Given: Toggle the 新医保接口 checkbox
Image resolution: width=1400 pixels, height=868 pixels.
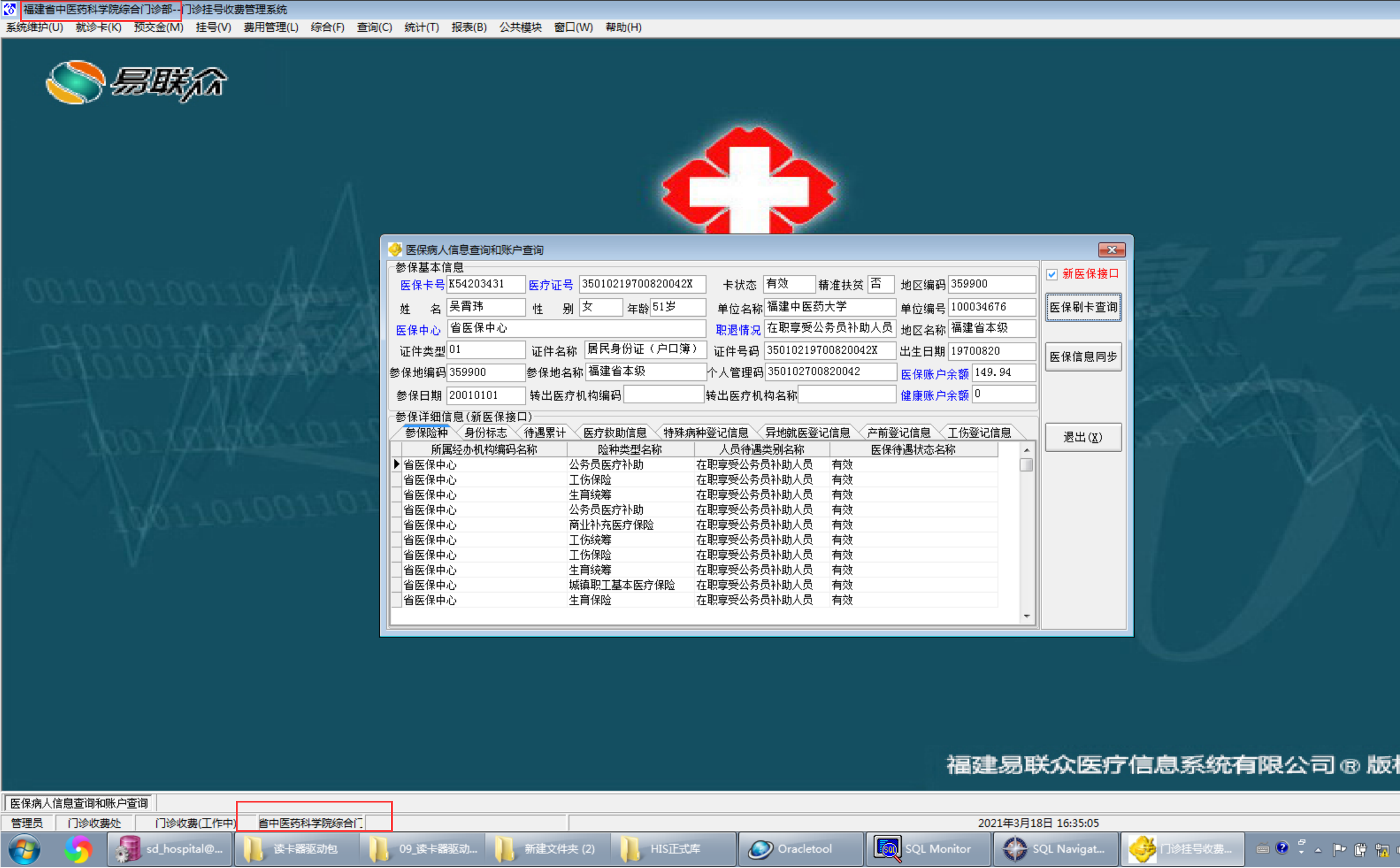Looking at the screenshot, I should [1052, 275].
